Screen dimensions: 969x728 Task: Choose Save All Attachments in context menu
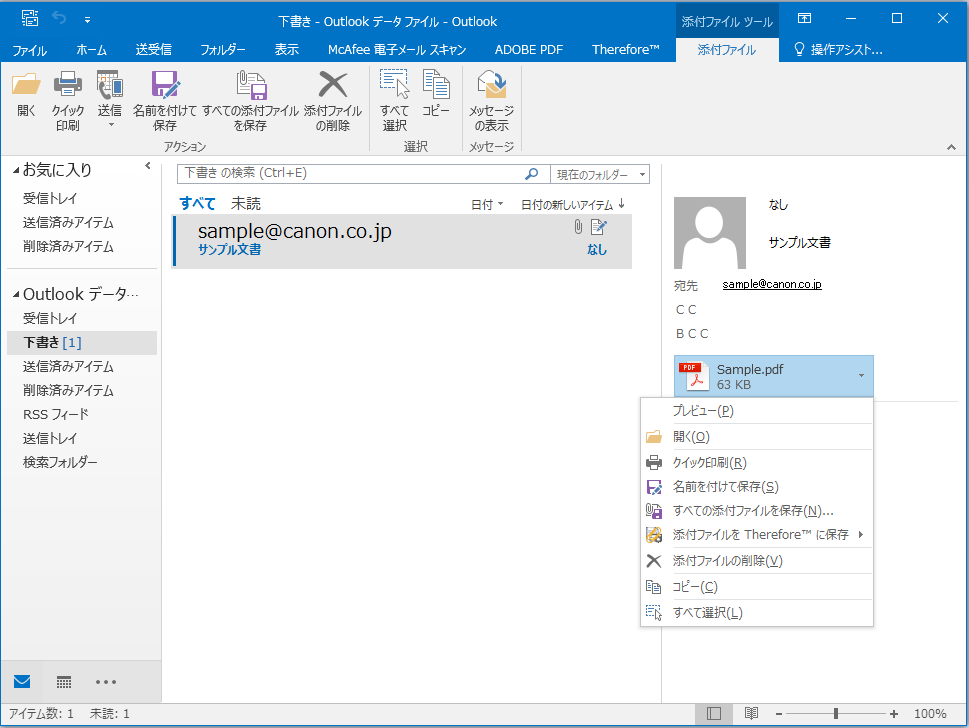pyautogui.click(x=756, y=510)
